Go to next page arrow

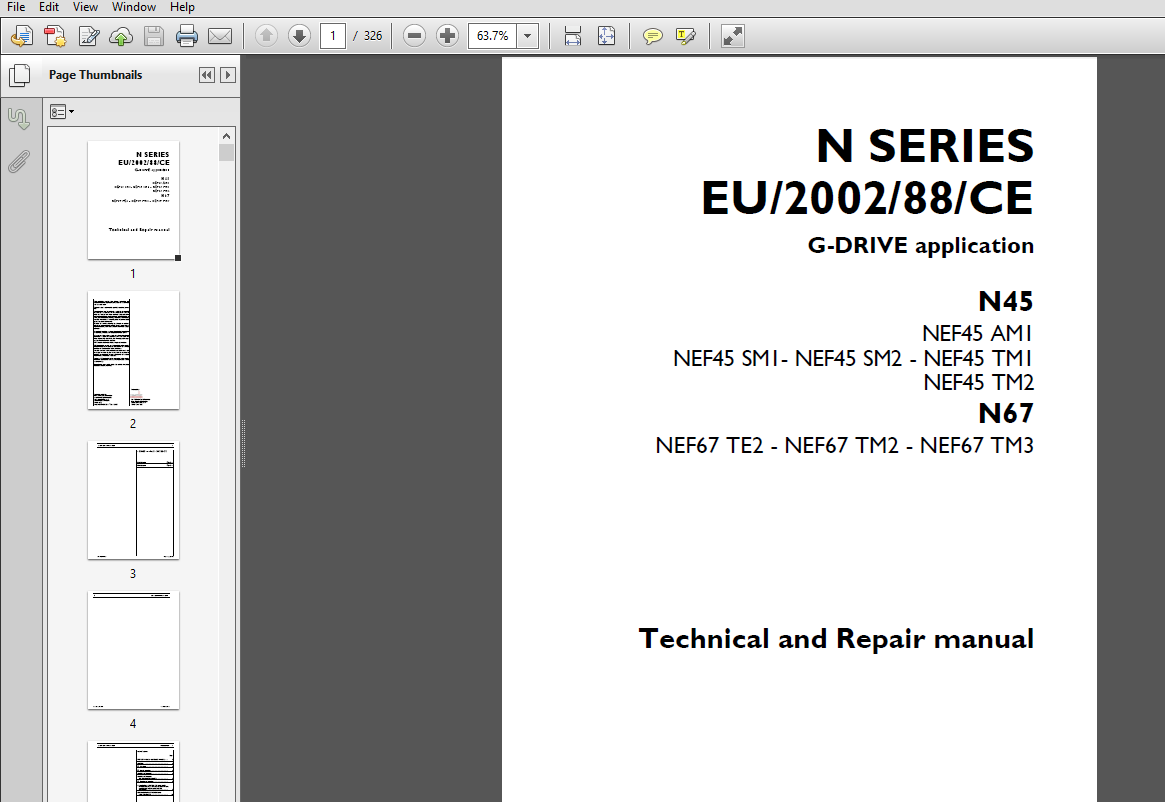(x=299, y=36)
